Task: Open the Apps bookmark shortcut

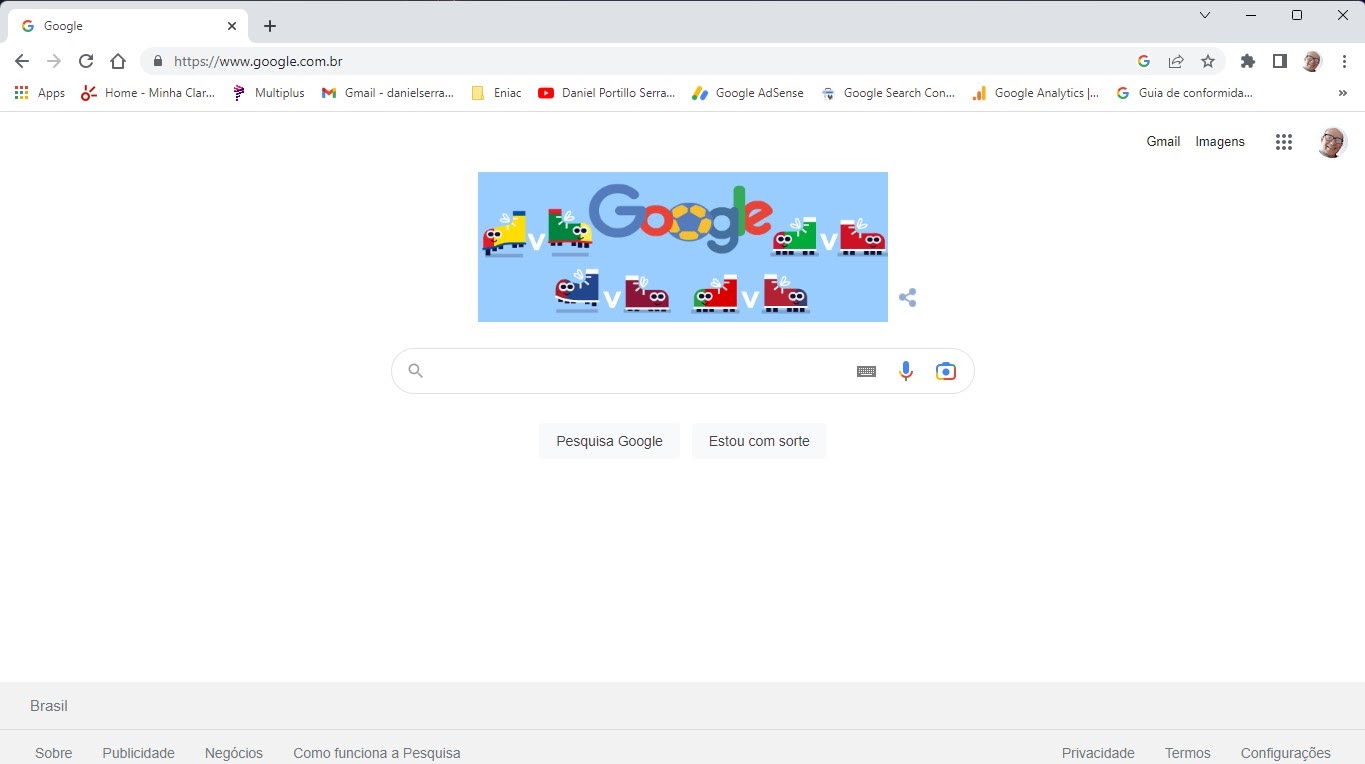Action: [x=40, y=93]
